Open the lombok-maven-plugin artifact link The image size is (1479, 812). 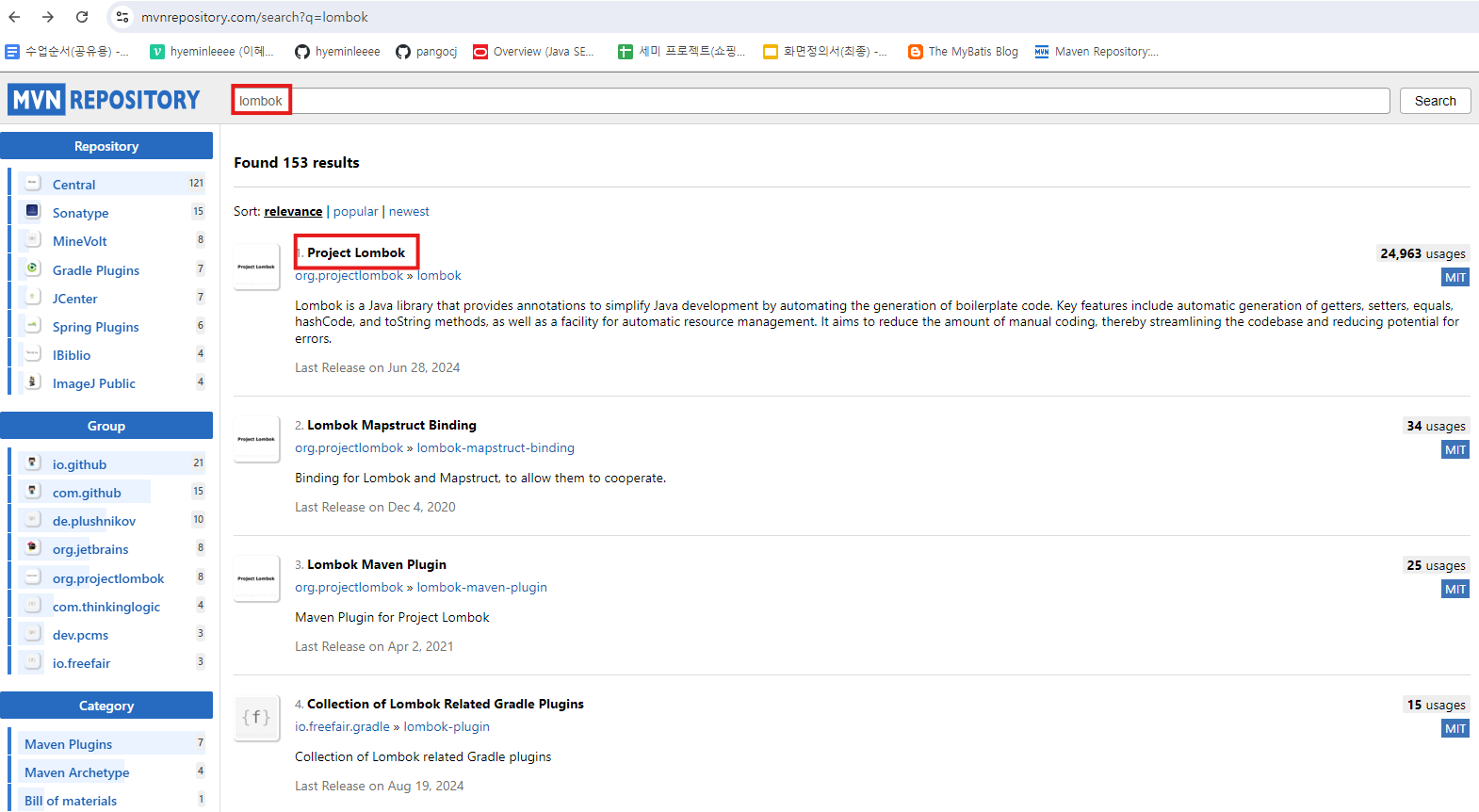coord(482,588)
